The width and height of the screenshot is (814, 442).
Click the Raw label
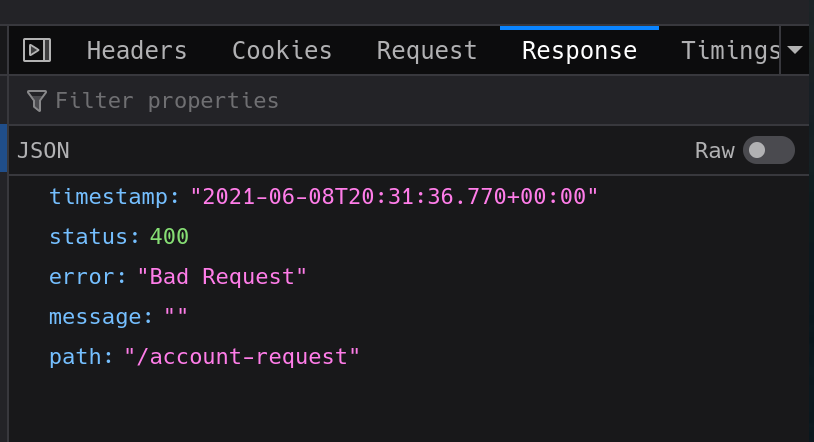(x=715, y=151)
